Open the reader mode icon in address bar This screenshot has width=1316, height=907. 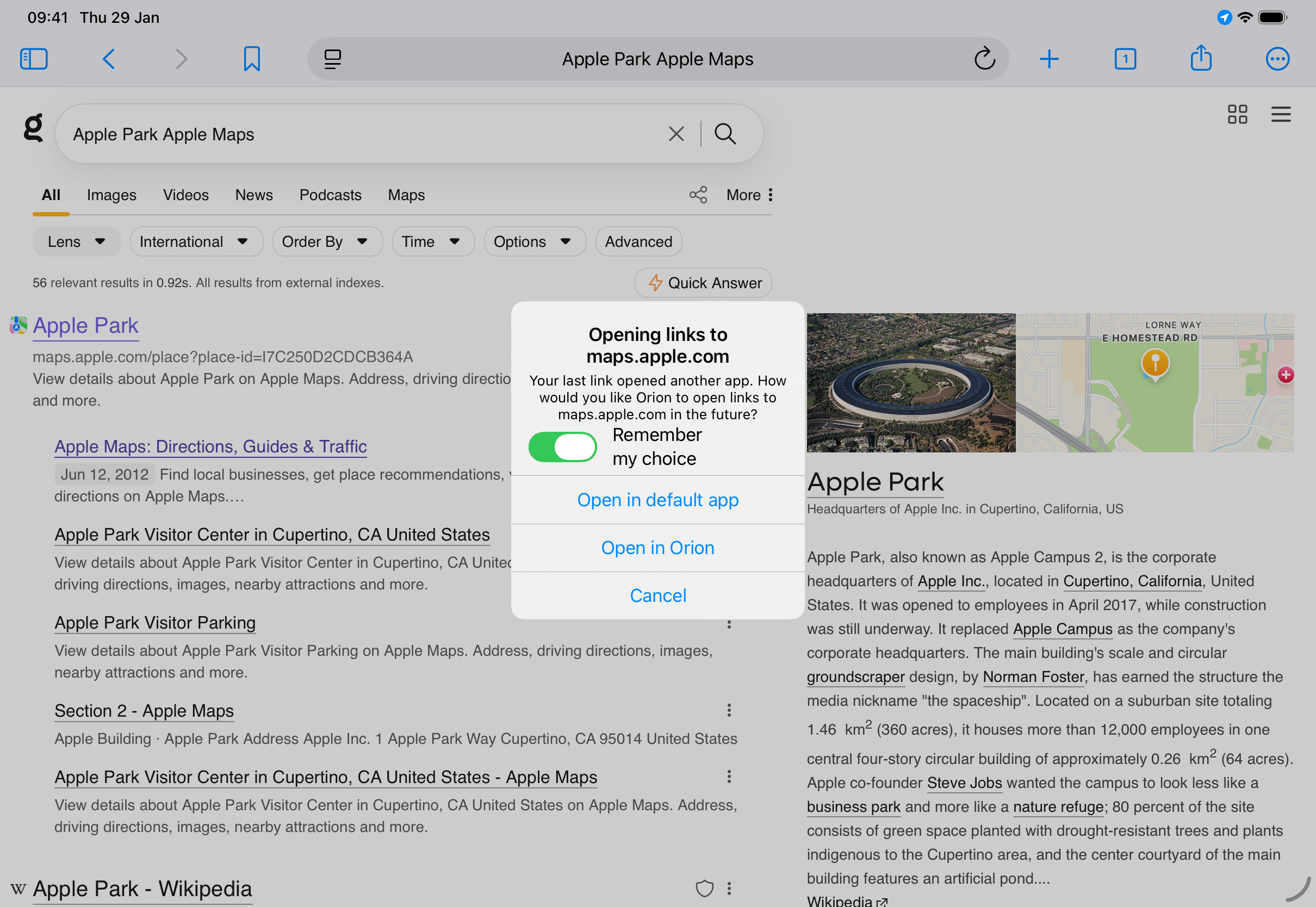(332, 59)
